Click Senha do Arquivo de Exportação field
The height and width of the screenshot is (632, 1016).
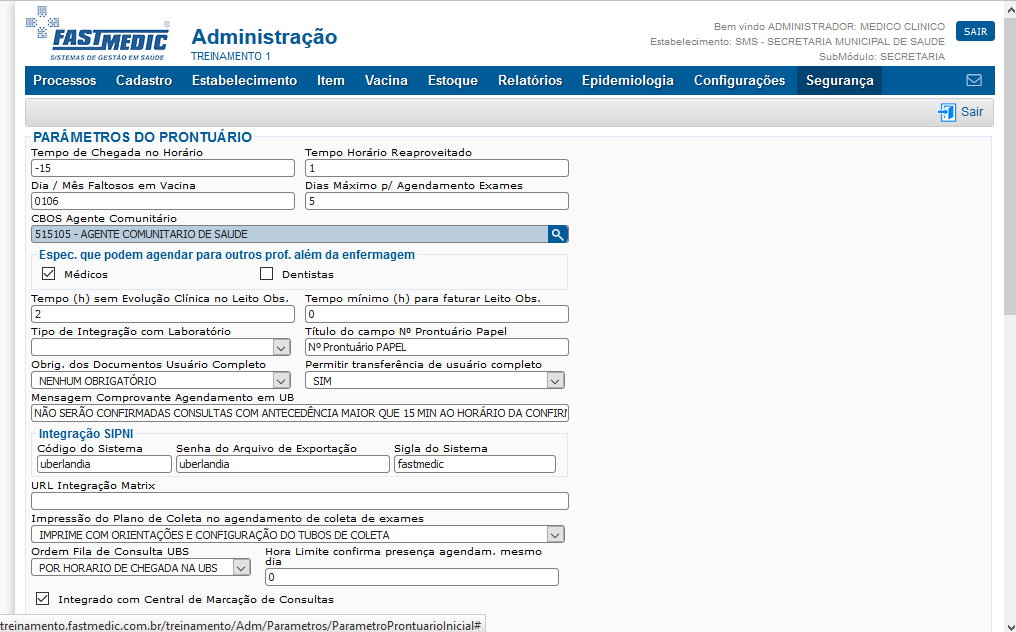pos(283,464)
